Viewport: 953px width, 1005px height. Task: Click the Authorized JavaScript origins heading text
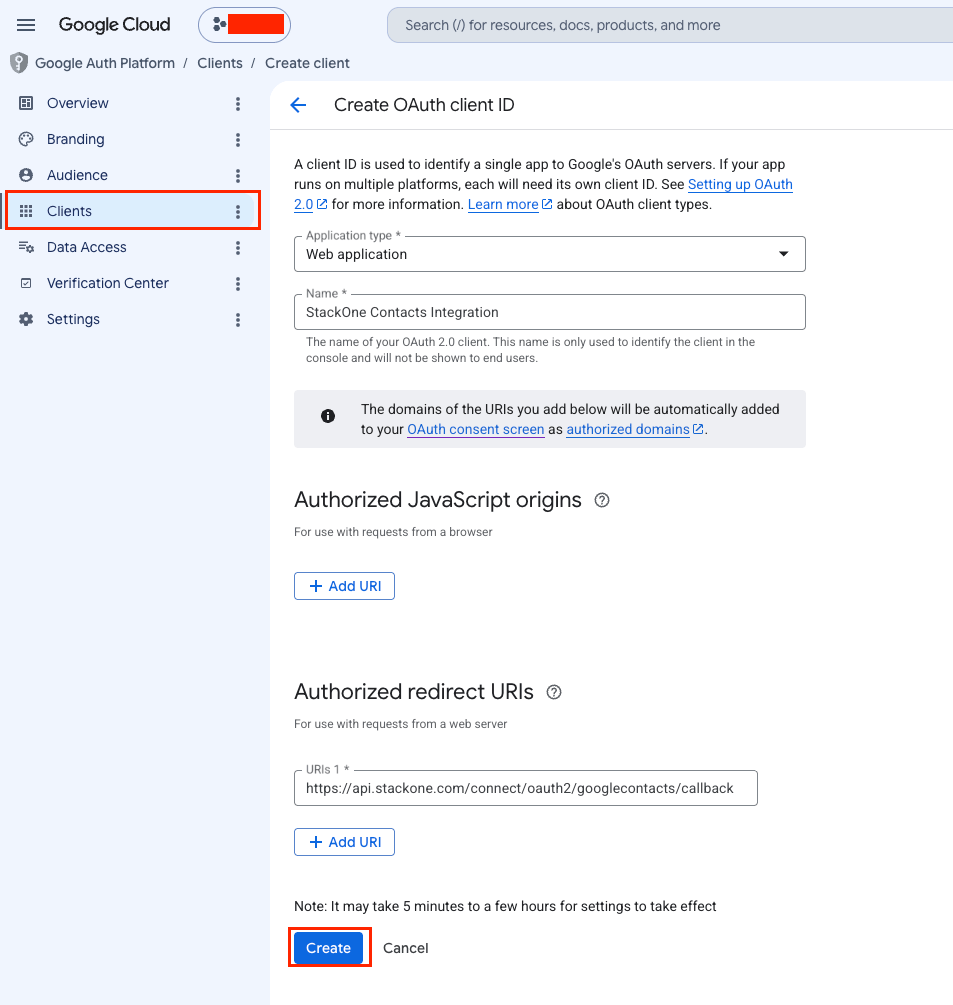point(438,500)
